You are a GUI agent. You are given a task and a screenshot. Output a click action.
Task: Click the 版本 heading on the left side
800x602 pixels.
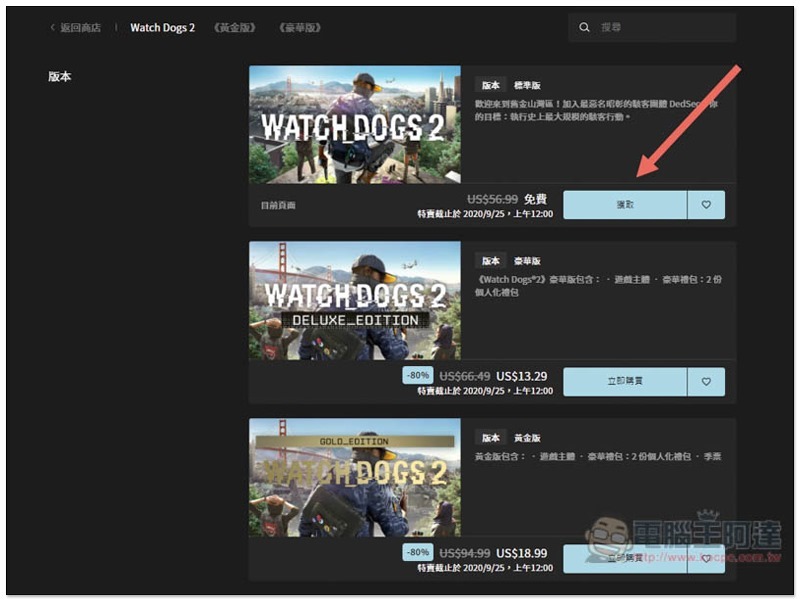tap(60, 77)
